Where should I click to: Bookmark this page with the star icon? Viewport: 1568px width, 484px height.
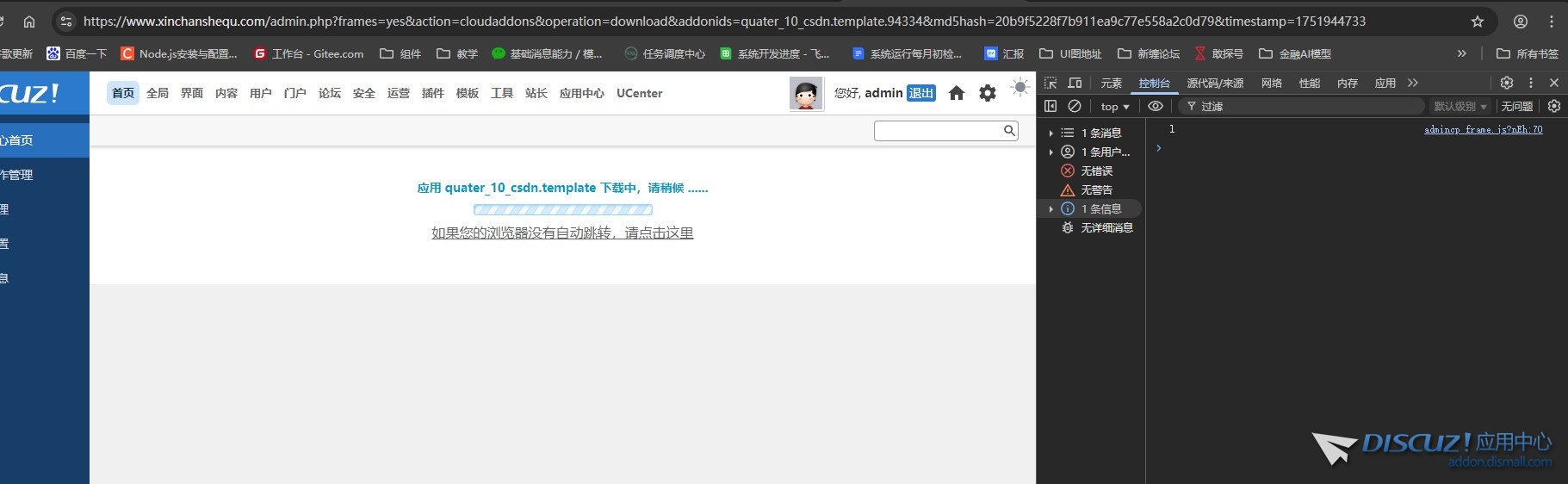(x=1478, y=22)
